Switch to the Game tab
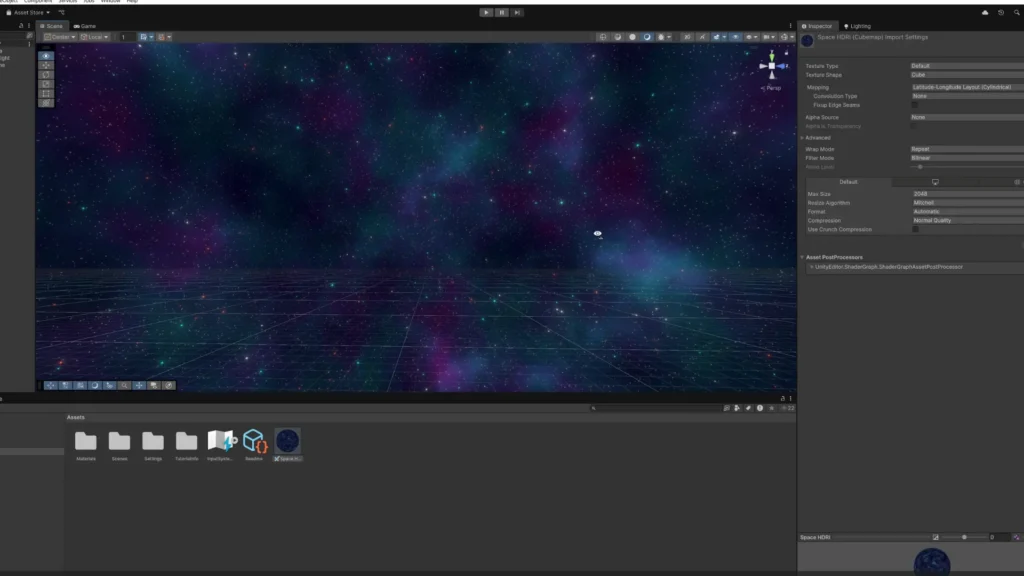This screenshot has width=1024, height=576. (x=85, y=26)
